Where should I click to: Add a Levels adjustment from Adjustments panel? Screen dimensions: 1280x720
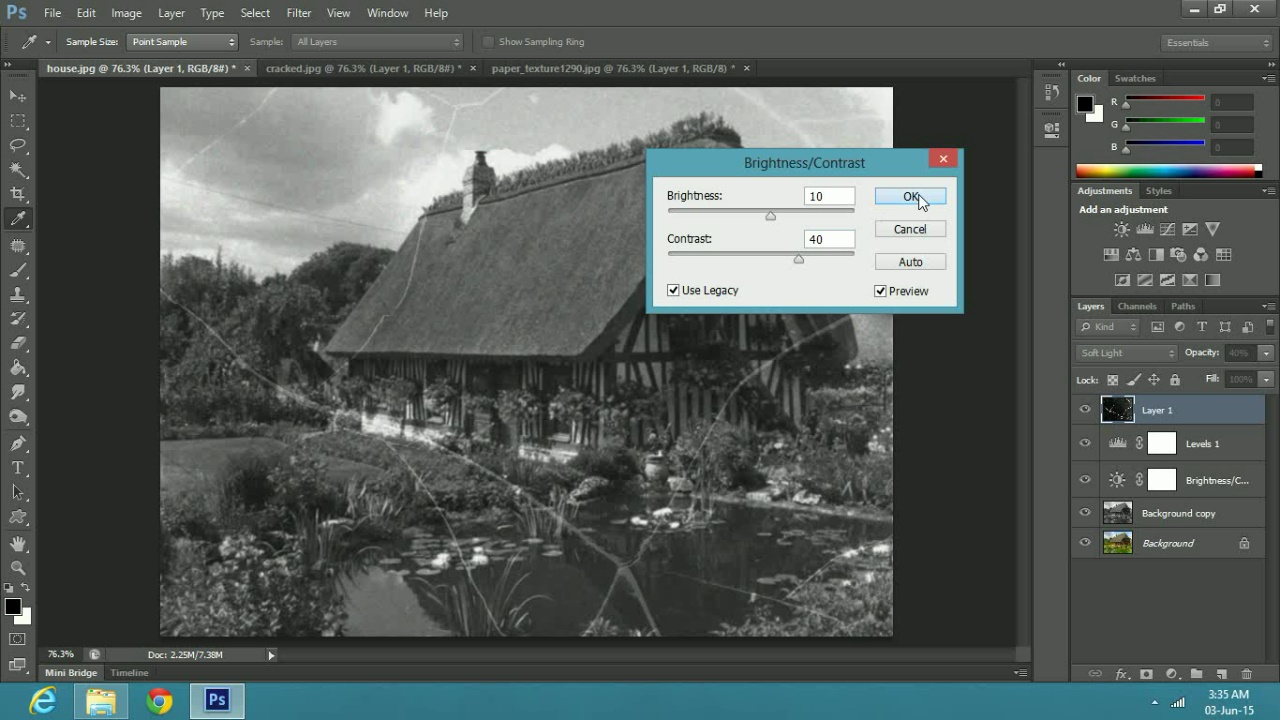[1144, 230]
